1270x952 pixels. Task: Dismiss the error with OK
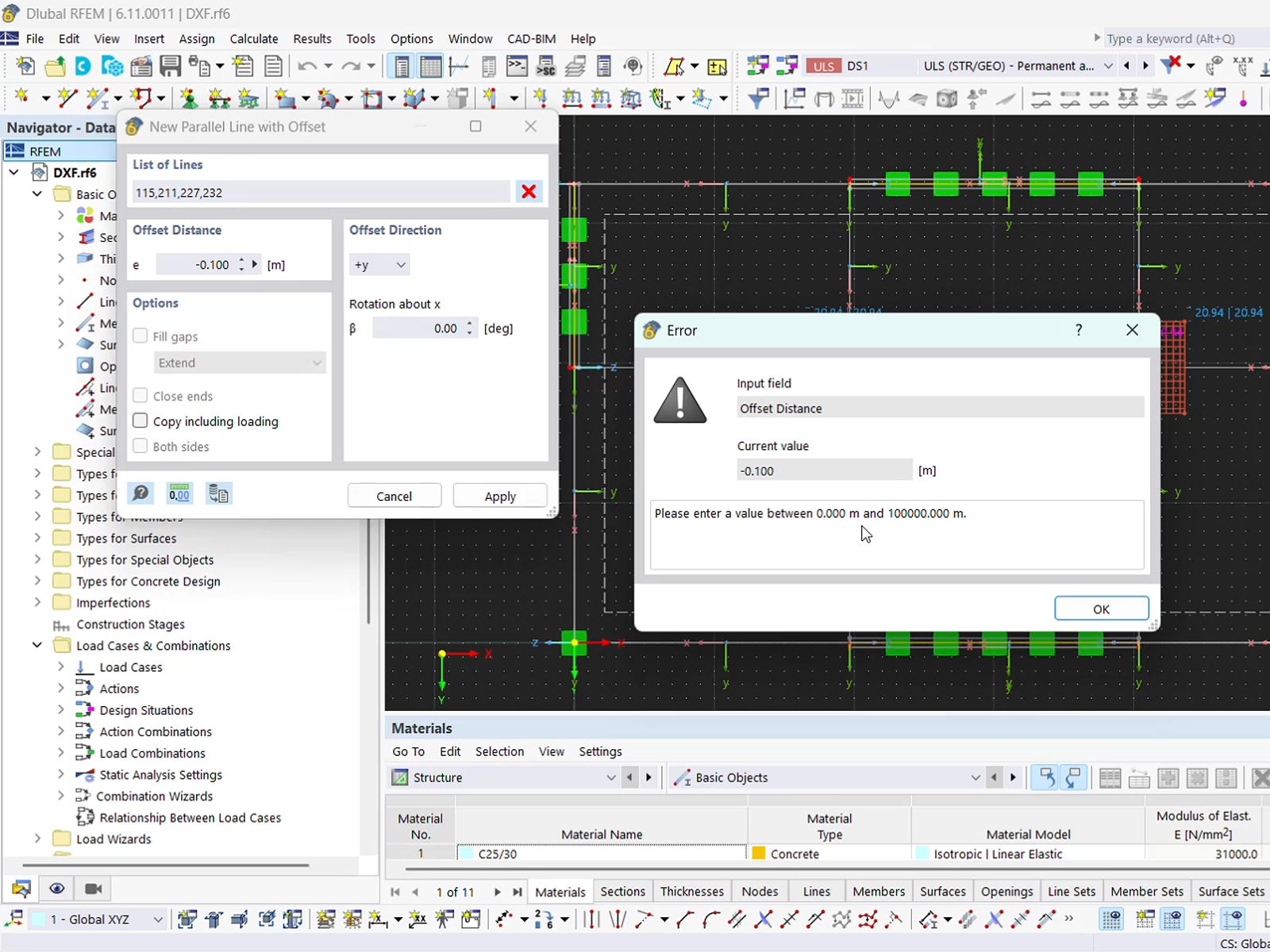1101,608
